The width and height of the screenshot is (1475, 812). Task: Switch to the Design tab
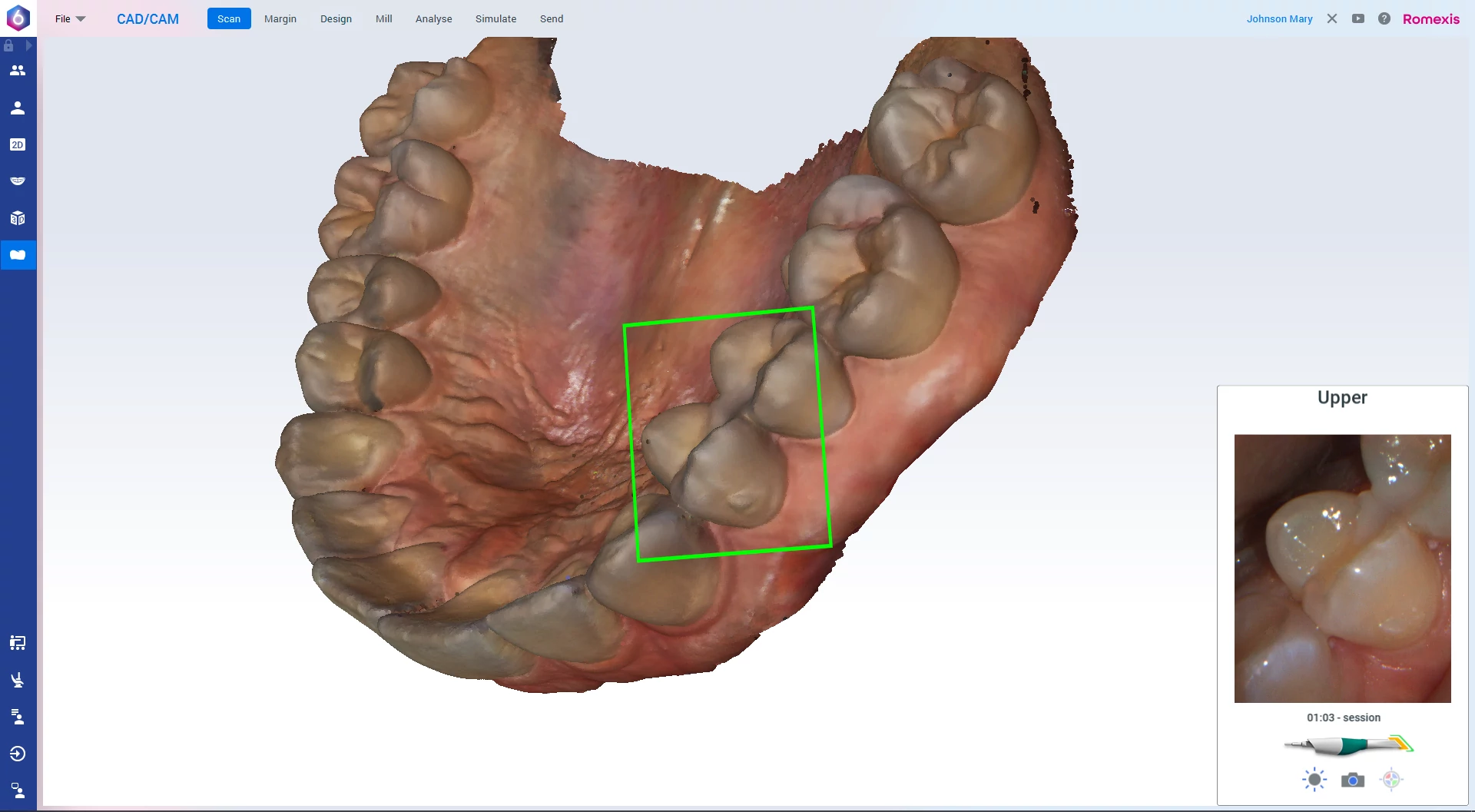[336, 18]
